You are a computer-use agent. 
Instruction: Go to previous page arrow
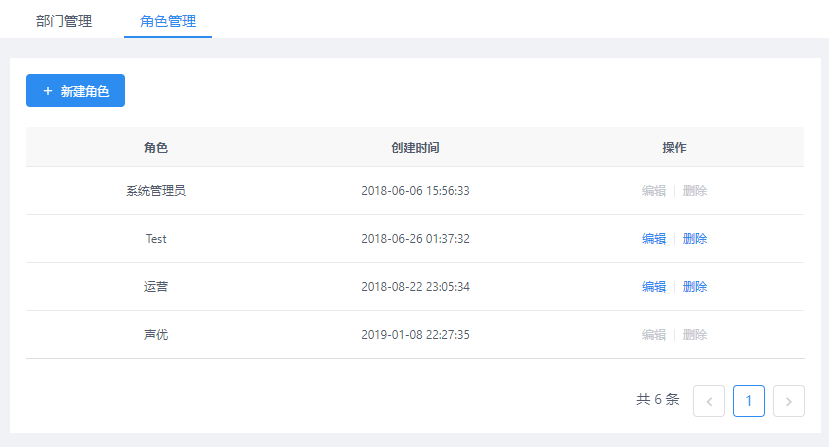click(709, 401)
